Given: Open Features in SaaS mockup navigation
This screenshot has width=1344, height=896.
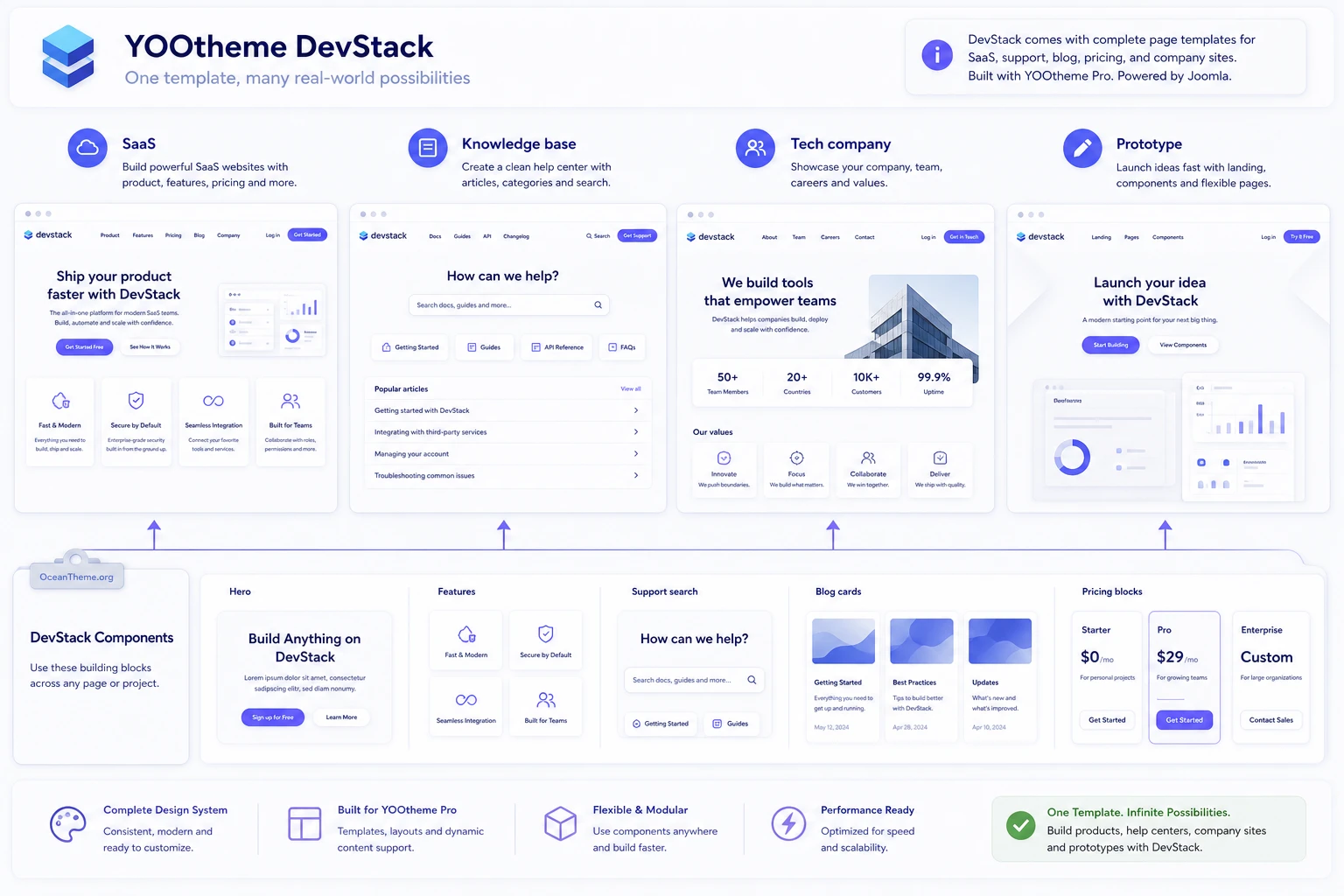Looking at the screenshot, I should coord(143,235).
